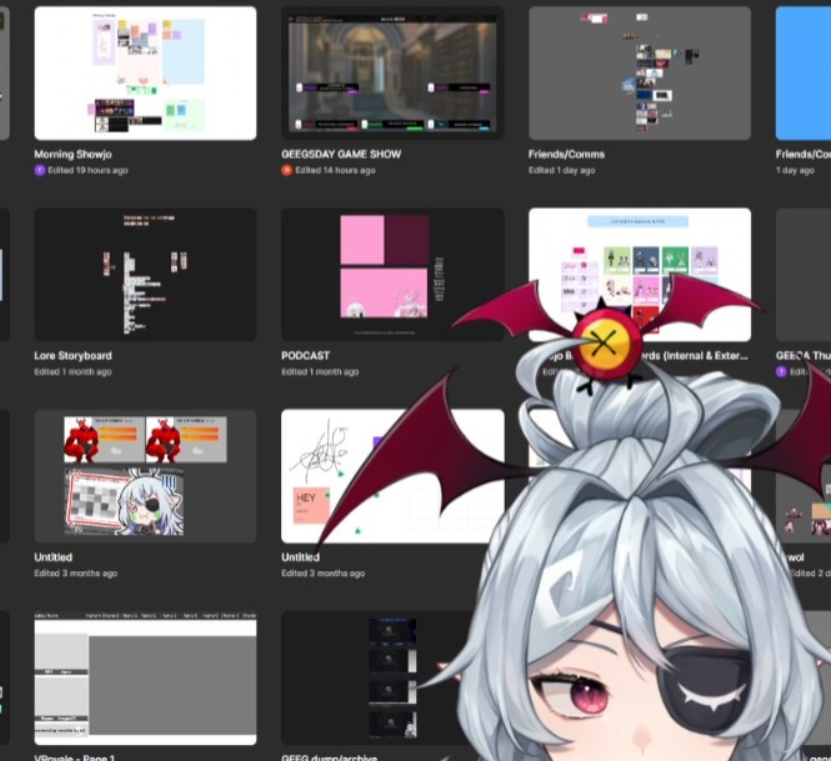Viewport: 831px width, 761px height.
Task: Click the orange editor avatar under GEEGSDAY GAME SHOW
Action: [x=287, y=170]
